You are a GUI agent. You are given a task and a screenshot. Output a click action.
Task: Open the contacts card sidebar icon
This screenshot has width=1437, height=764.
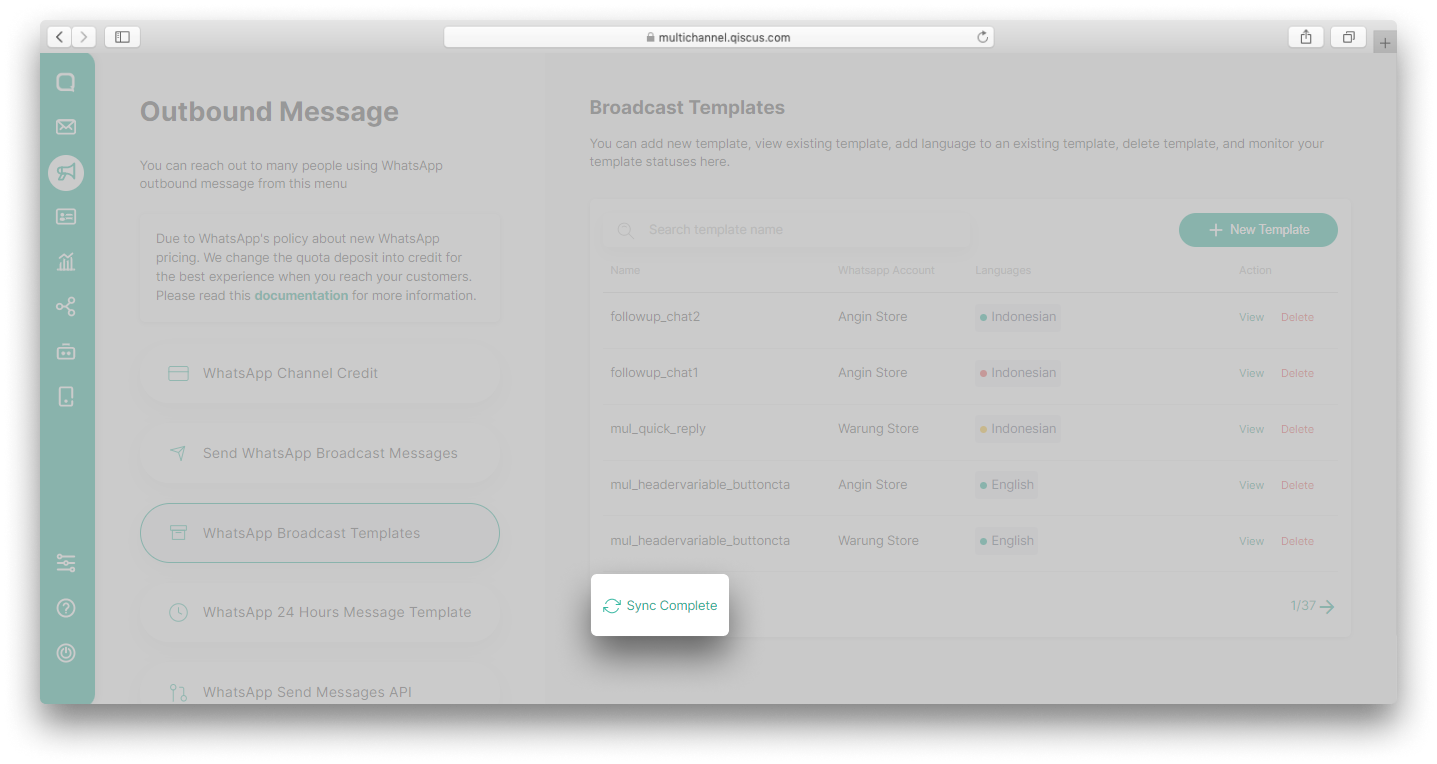point(66,217)
